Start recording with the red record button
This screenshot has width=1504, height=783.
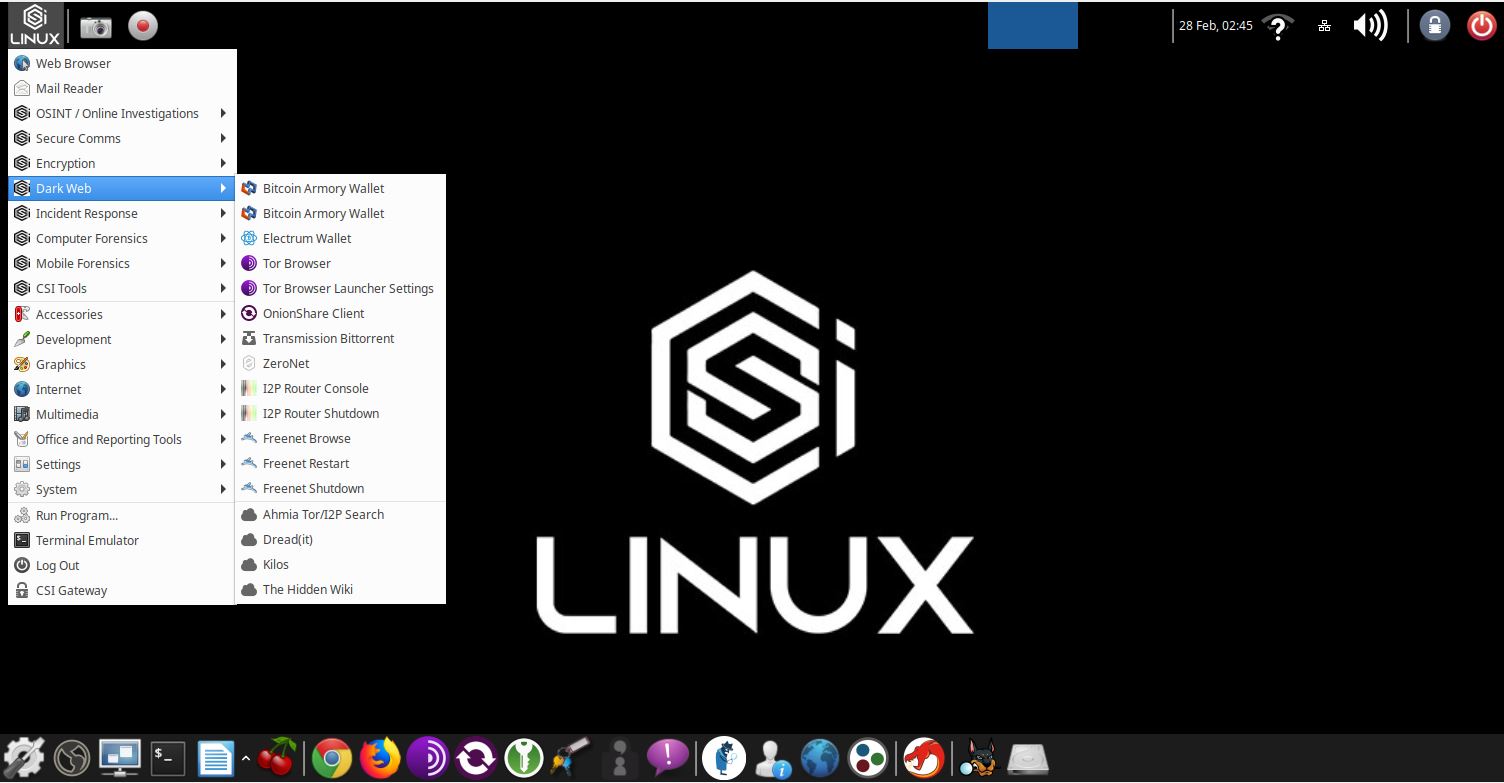(x=142, y=26)
